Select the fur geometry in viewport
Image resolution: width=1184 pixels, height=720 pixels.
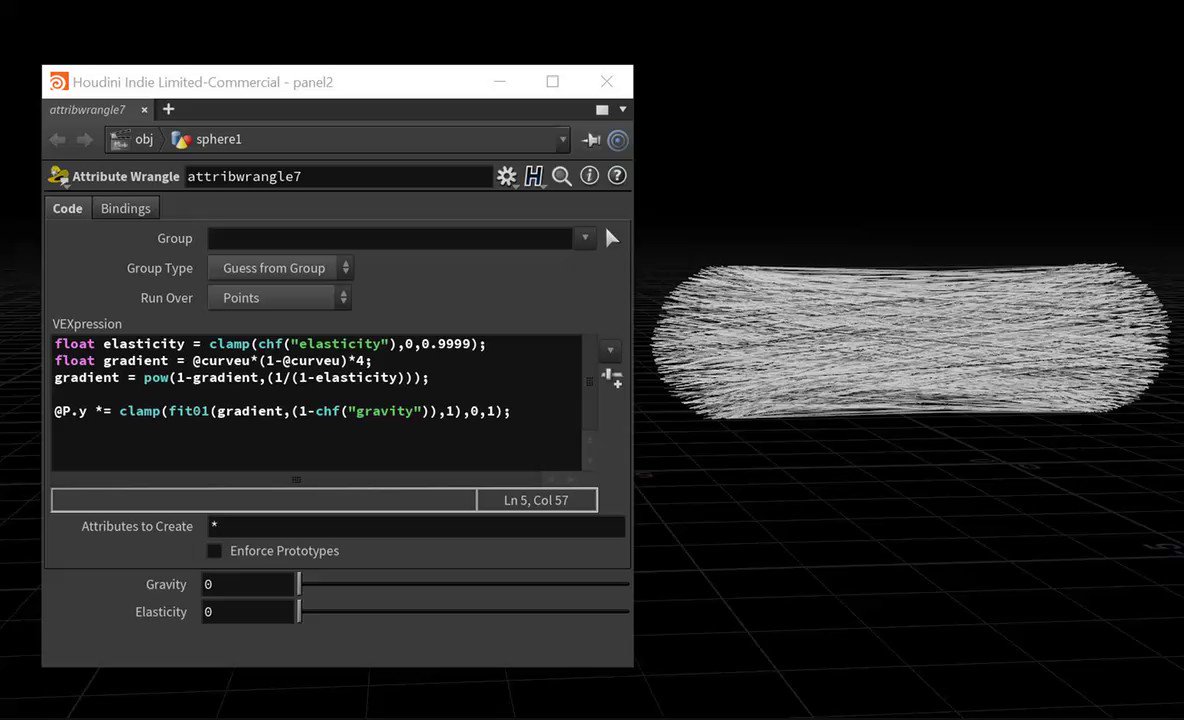(910, 340)
